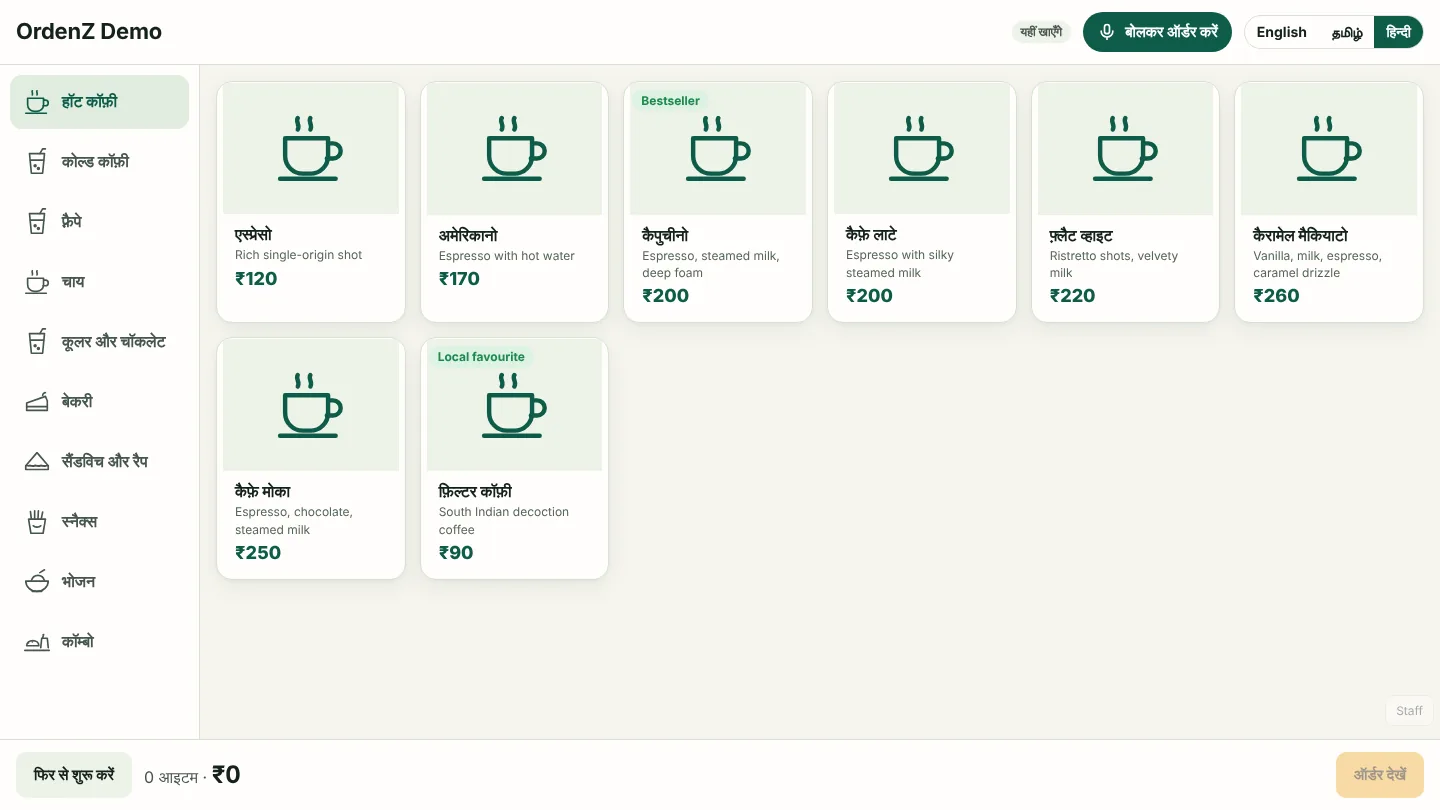The width and height of the screenshot is (1440, 810).
Task: Open the स्नैक्स category label
Action: [79, 522]
